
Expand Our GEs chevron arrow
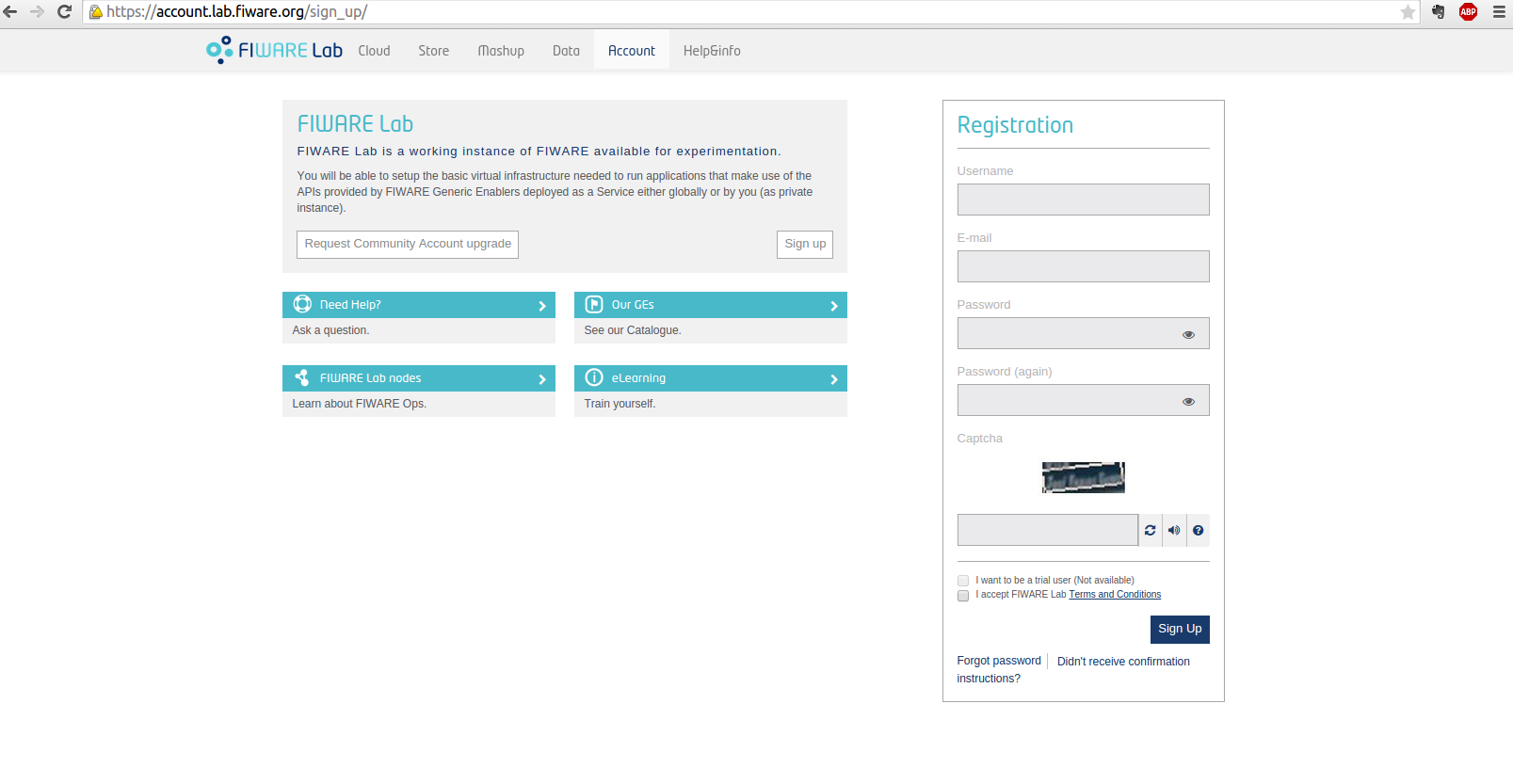[834, 306]
